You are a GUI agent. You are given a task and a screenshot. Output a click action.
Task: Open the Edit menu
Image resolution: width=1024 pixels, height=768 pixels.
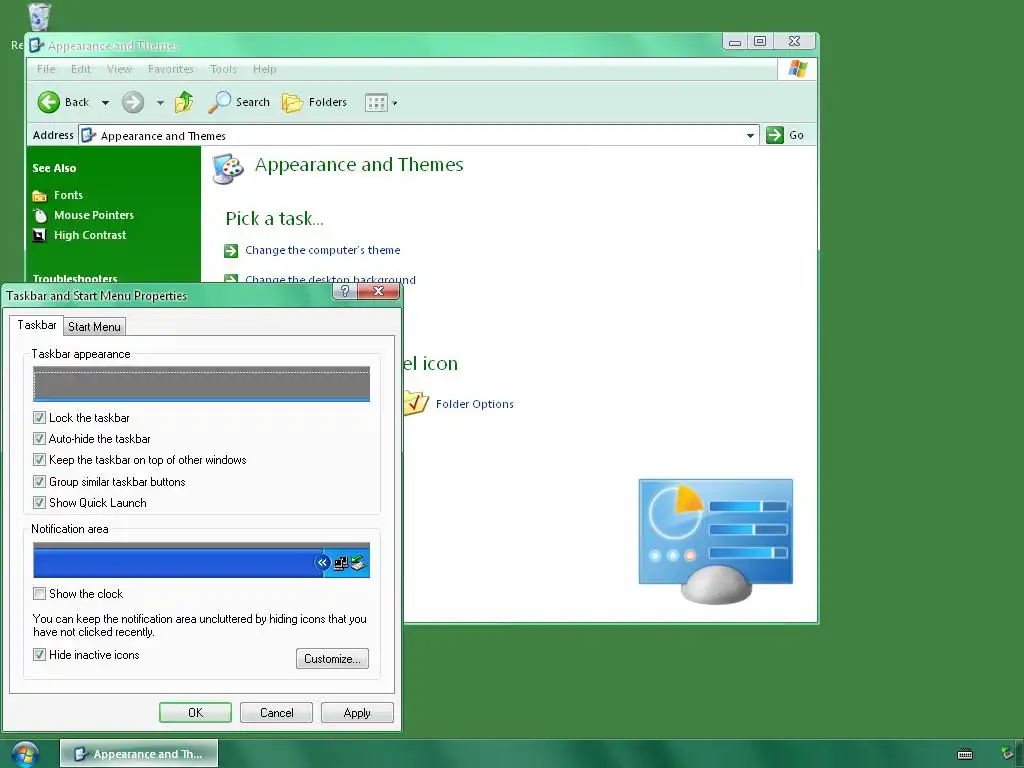point(81,69)
